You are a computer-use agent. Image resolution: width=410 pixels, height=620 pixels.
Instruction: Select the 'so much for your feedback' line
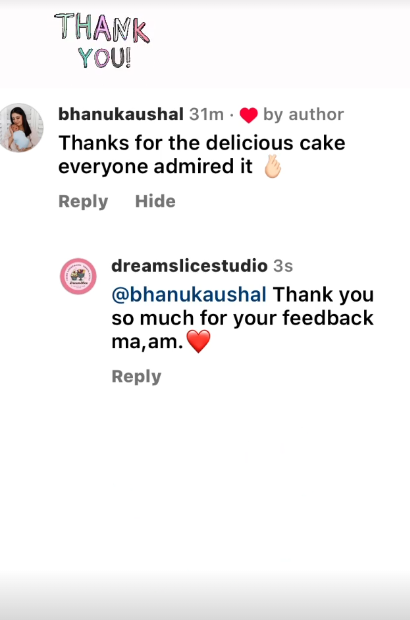coord(242,318)
